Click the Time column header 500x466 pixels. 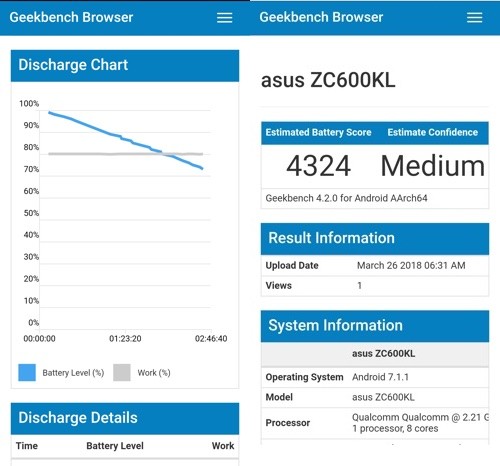(x=27, y=446)
